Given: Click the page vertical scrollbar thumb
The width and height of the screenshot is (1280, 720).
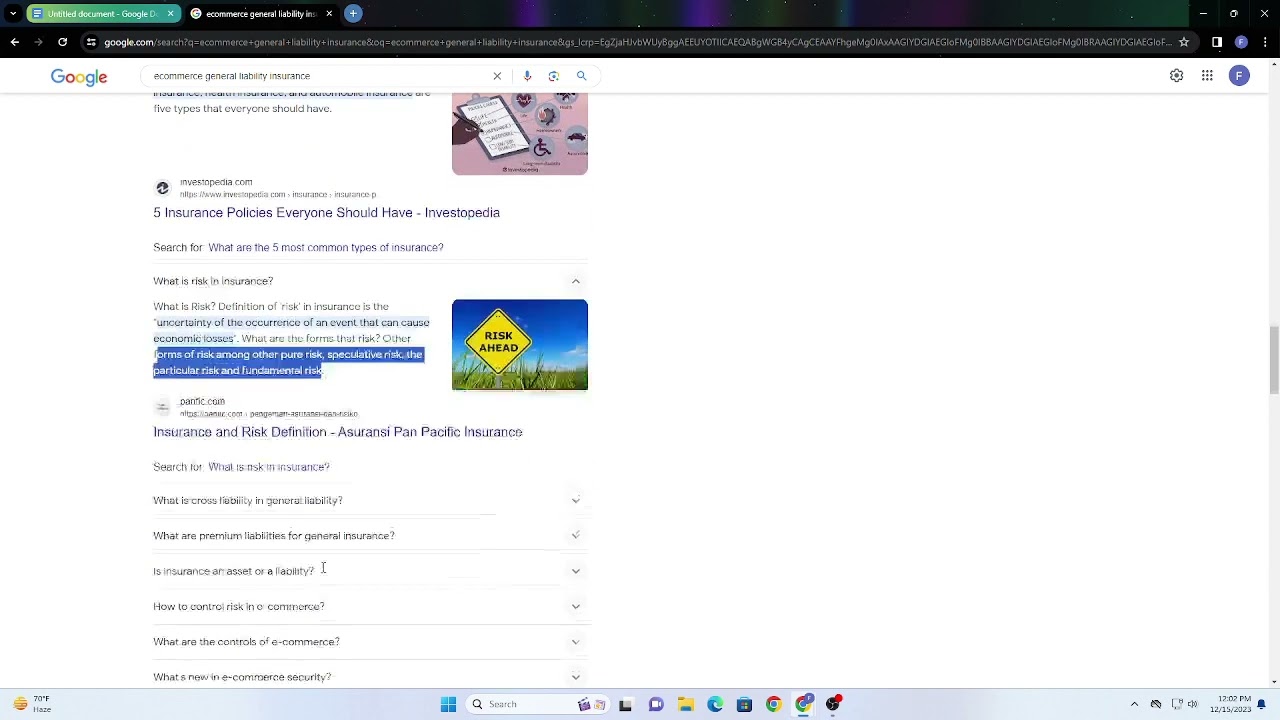Looking at the screenshot, I should pyautogui.click(x=1274, y=360).
